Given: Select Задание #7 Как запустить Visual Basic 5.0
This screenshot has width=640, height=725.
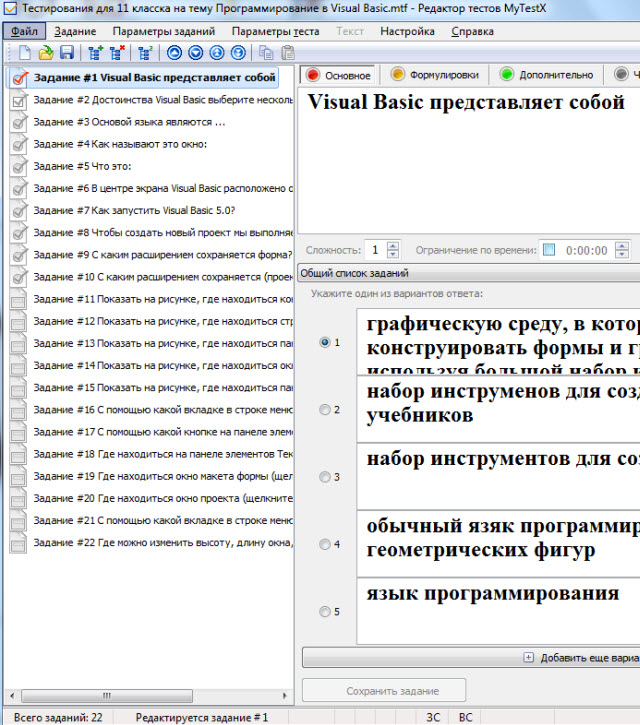Looking at the screenshot, I should coord(134,211).
